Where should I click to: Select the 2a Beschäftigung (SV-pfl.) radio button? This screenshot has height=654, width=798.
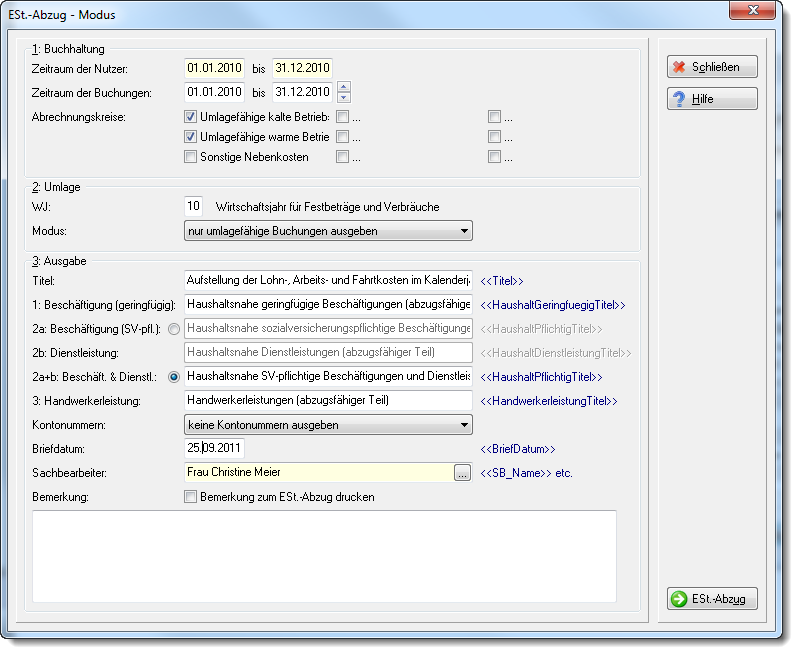[x=174, y=329]
